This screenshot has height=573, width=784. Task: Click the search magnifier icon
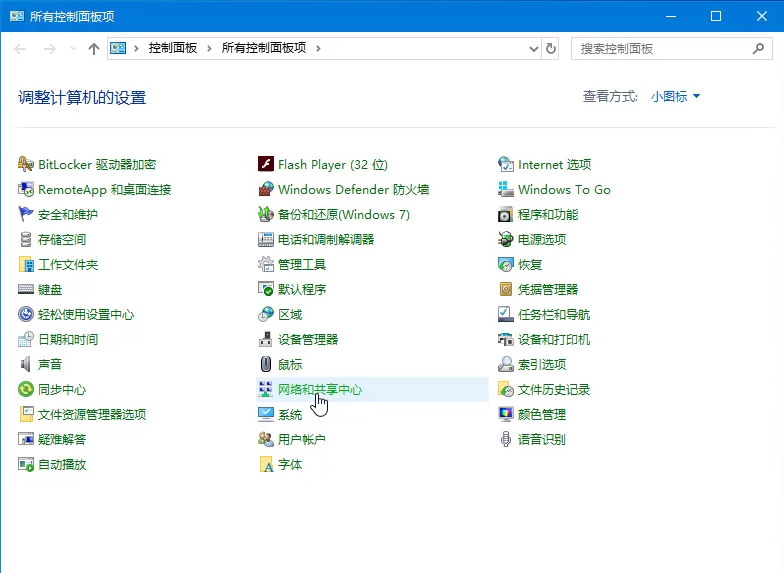(758, 48)
